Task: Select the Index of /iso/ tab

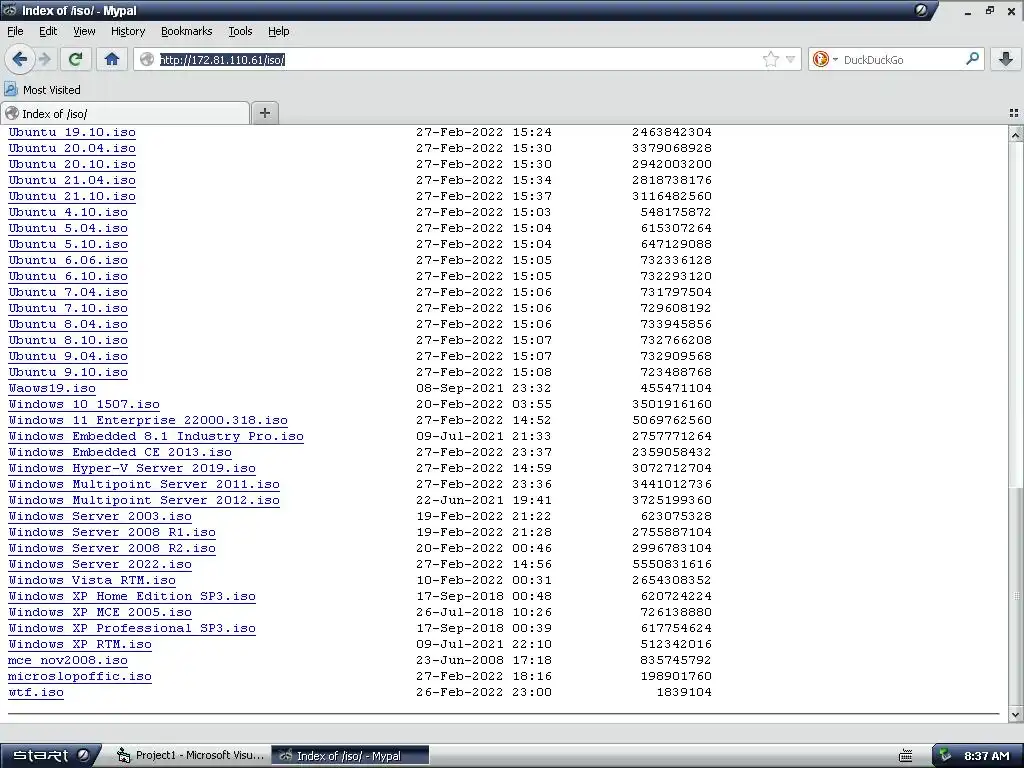Action: pos(125,114)
